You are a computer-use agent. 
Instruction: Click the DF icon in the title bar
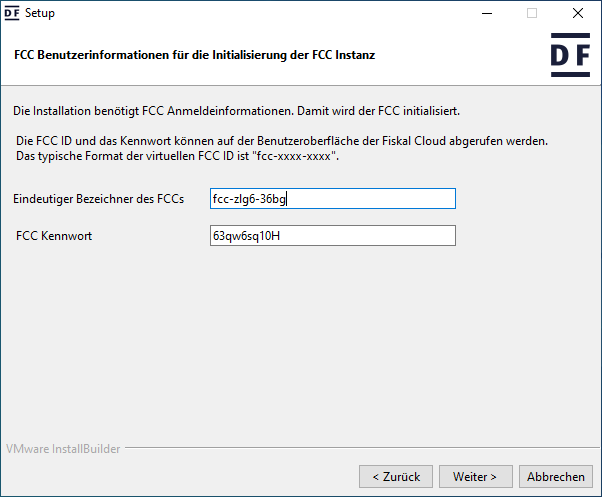[x=13, y=13]
